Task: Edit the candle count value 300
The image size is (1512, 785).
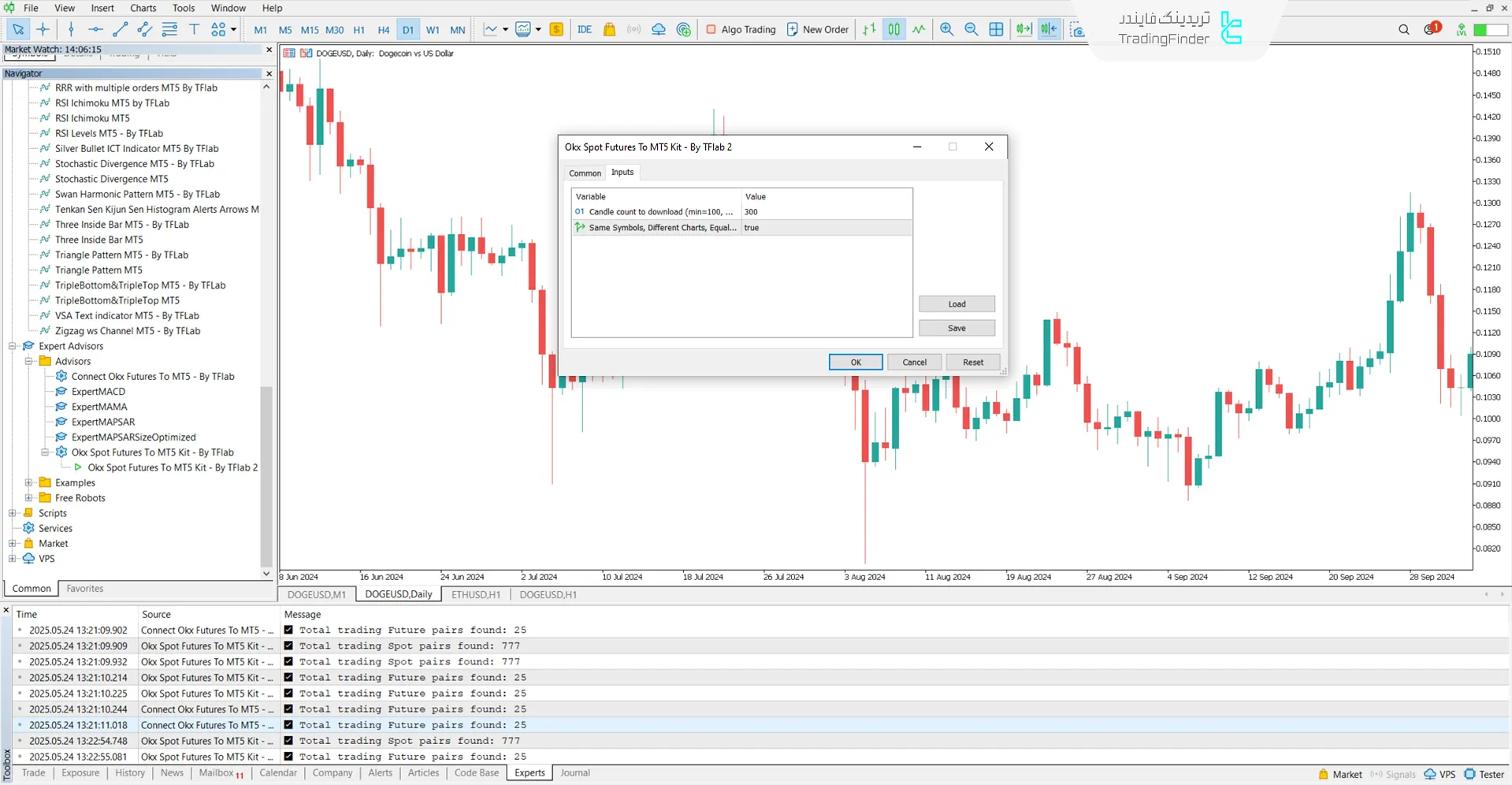Action: (826, 212)
